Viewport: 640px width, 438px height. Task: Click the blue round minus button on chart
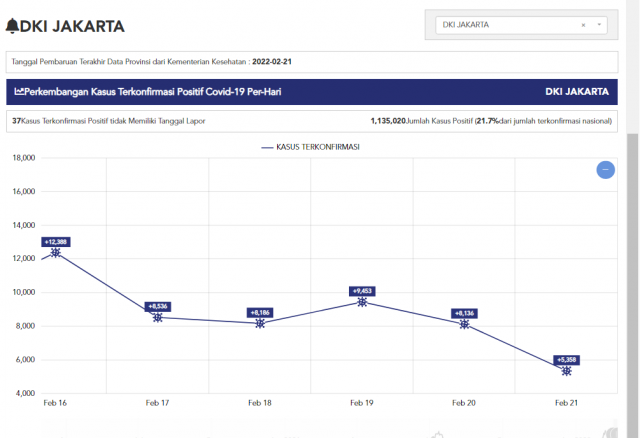[605, 170]
